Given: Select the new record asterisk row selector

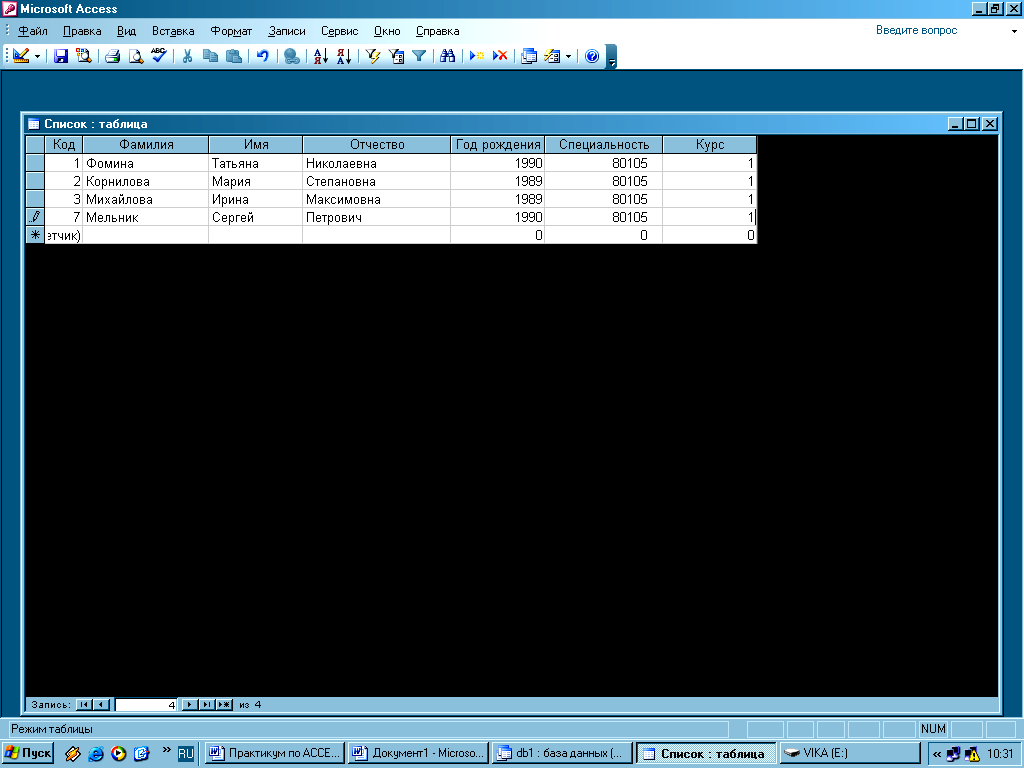Looking at the screenshot, I should click(x=35, y=235).
